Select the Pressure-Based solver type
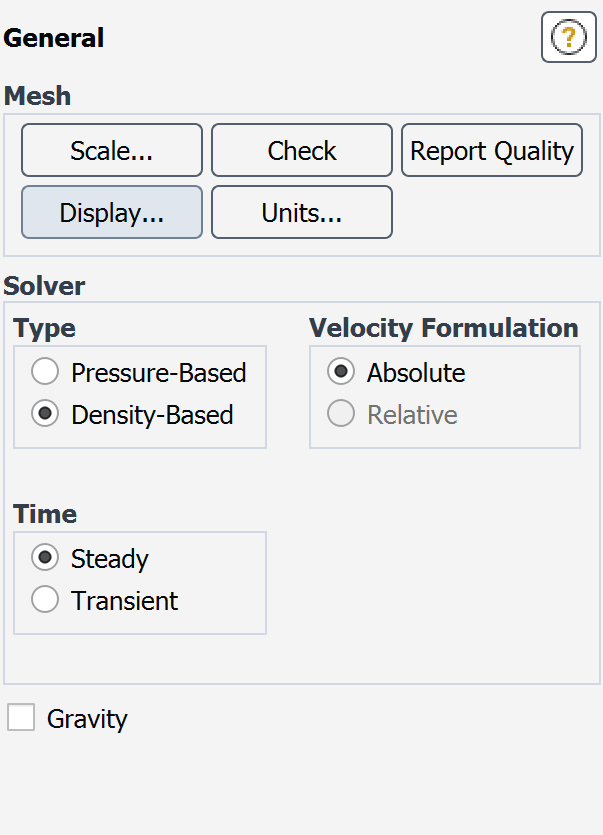603x835 pixels. (45, 373)
